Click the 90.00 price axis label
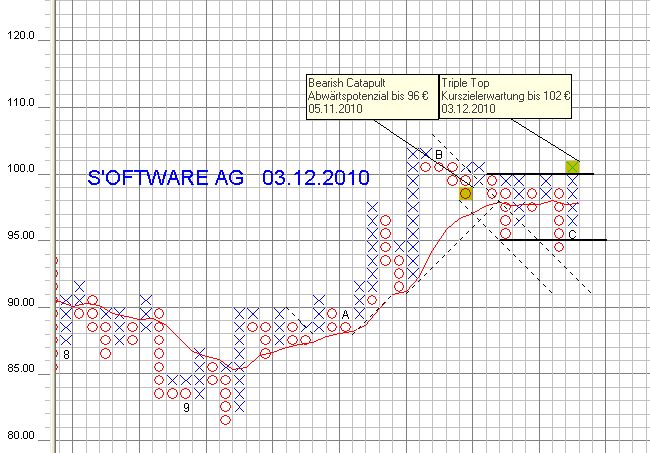This screenshot has height=453, width=650. pyautogui.click(x=21, y=302)
